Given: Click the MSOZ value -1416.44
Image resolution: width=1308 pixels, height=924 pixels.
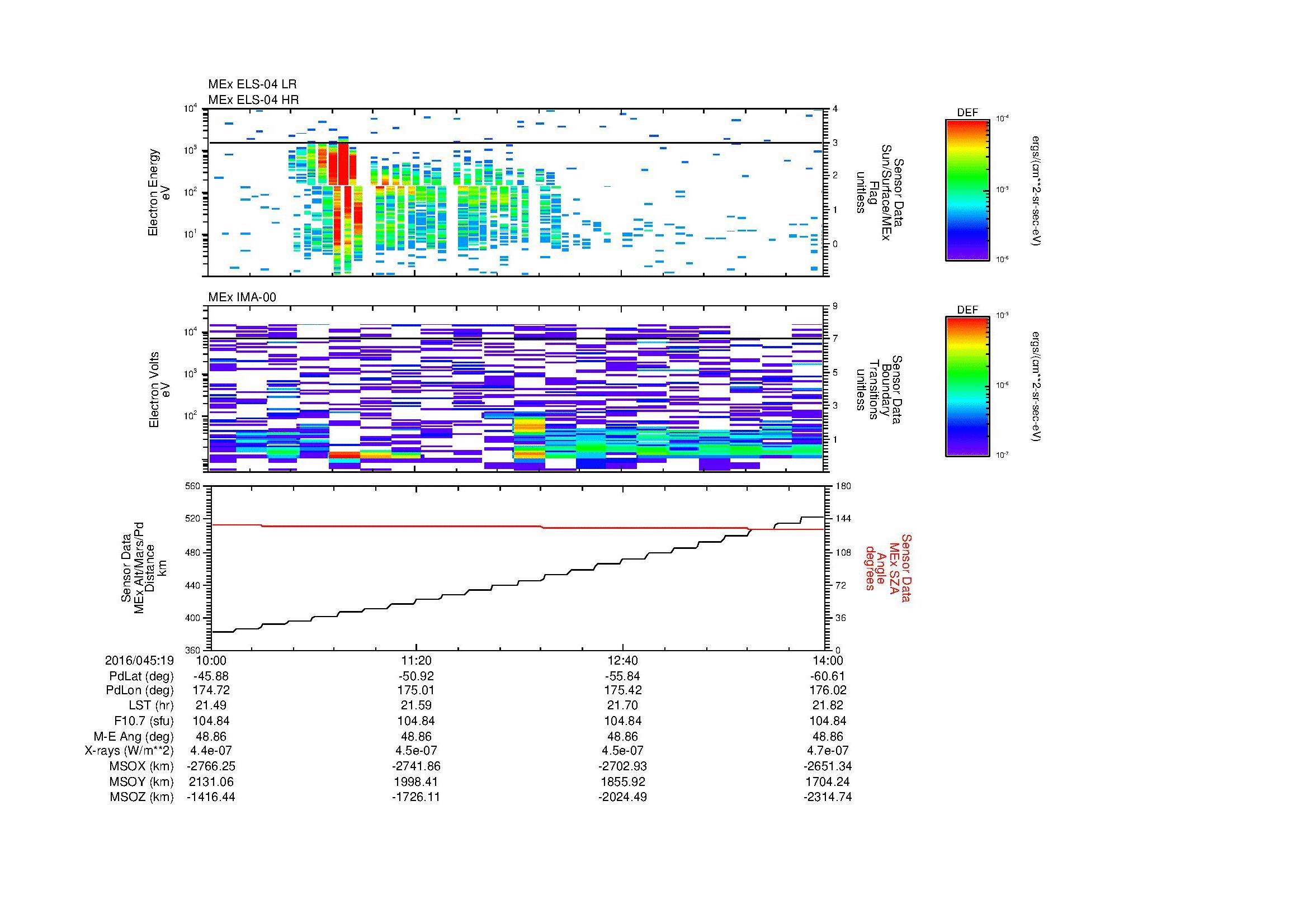Looking at the screenshot, I should point(211,797).
